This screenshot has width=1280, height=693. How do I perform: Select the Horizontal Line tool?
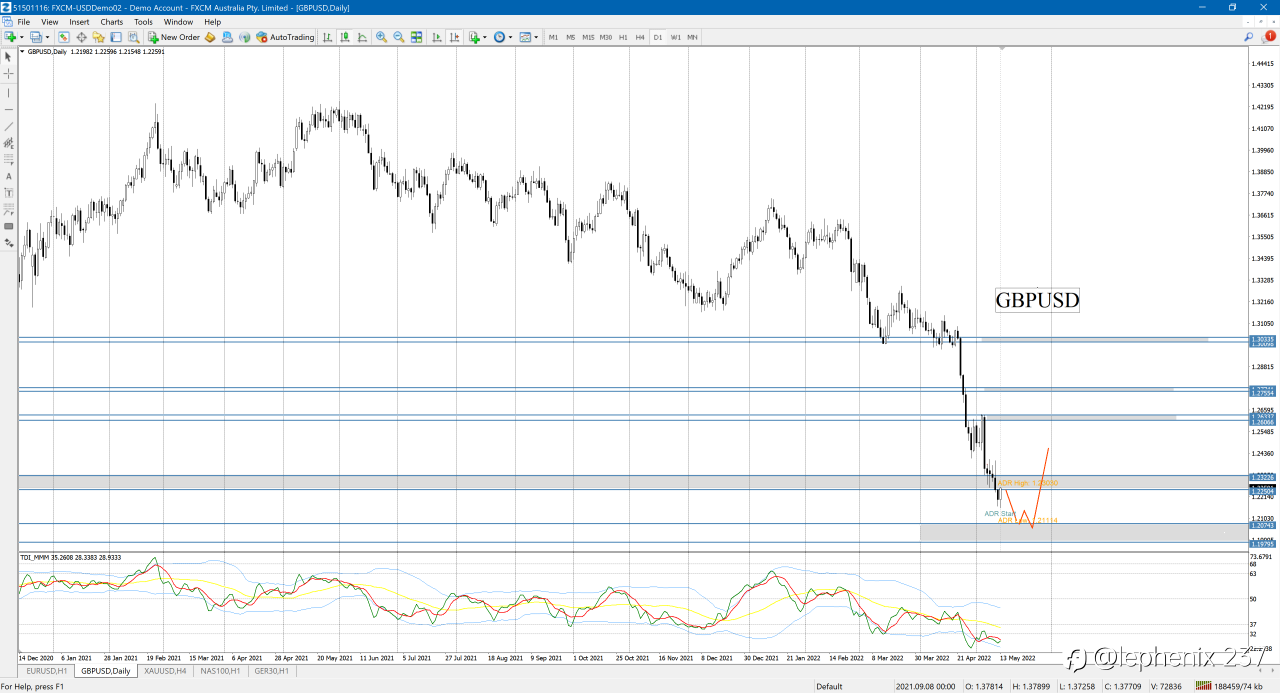pyautogui.click(x=9, y=109)
